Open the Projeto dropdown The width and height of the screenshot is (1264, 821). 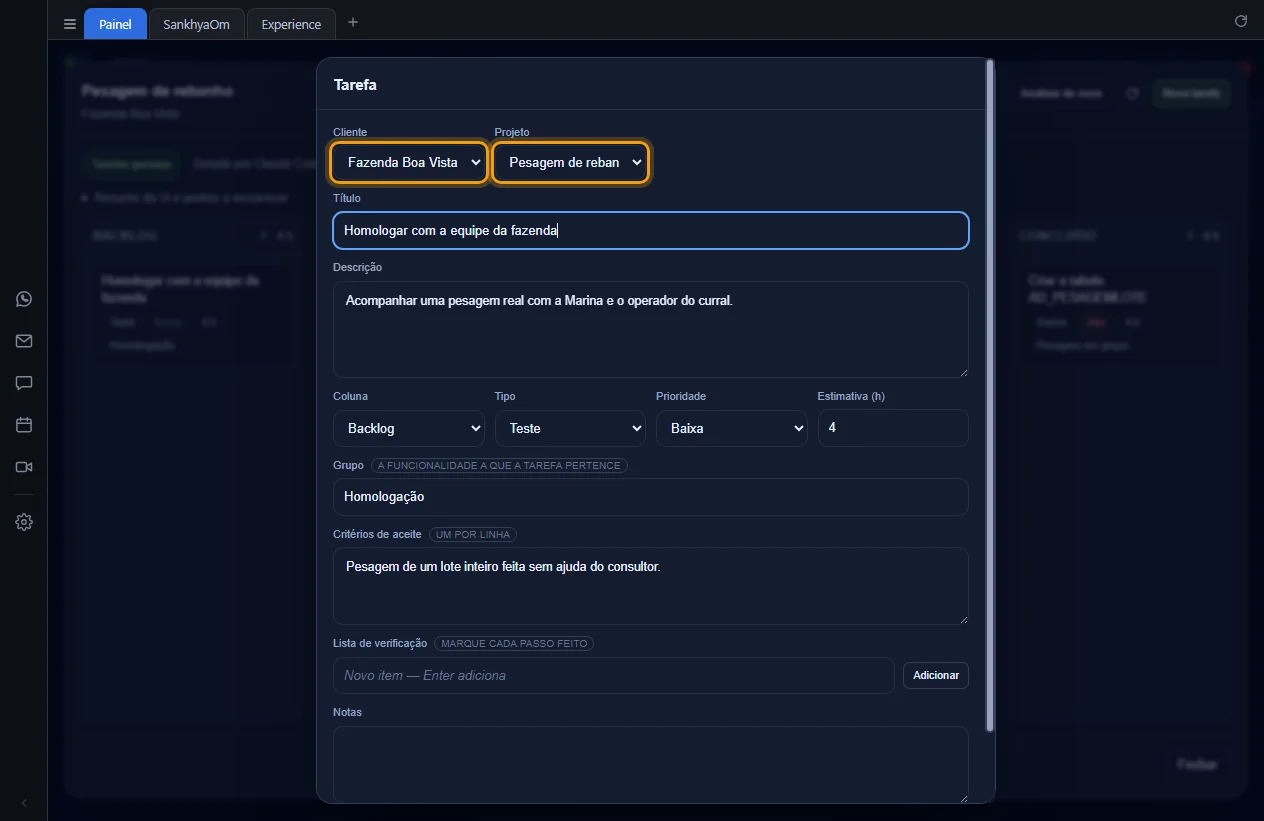(571, 162)
